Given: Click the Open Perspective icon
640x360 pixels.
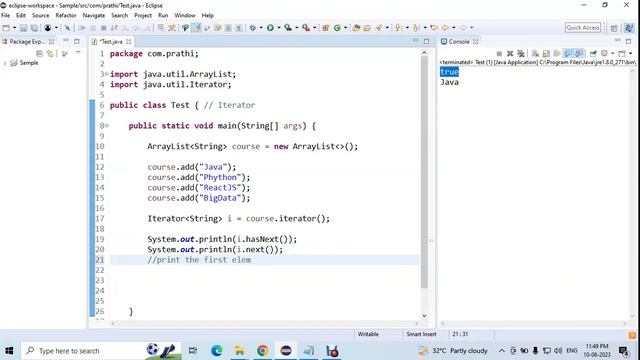Looking at the screenshot, I should pos(614,28).
